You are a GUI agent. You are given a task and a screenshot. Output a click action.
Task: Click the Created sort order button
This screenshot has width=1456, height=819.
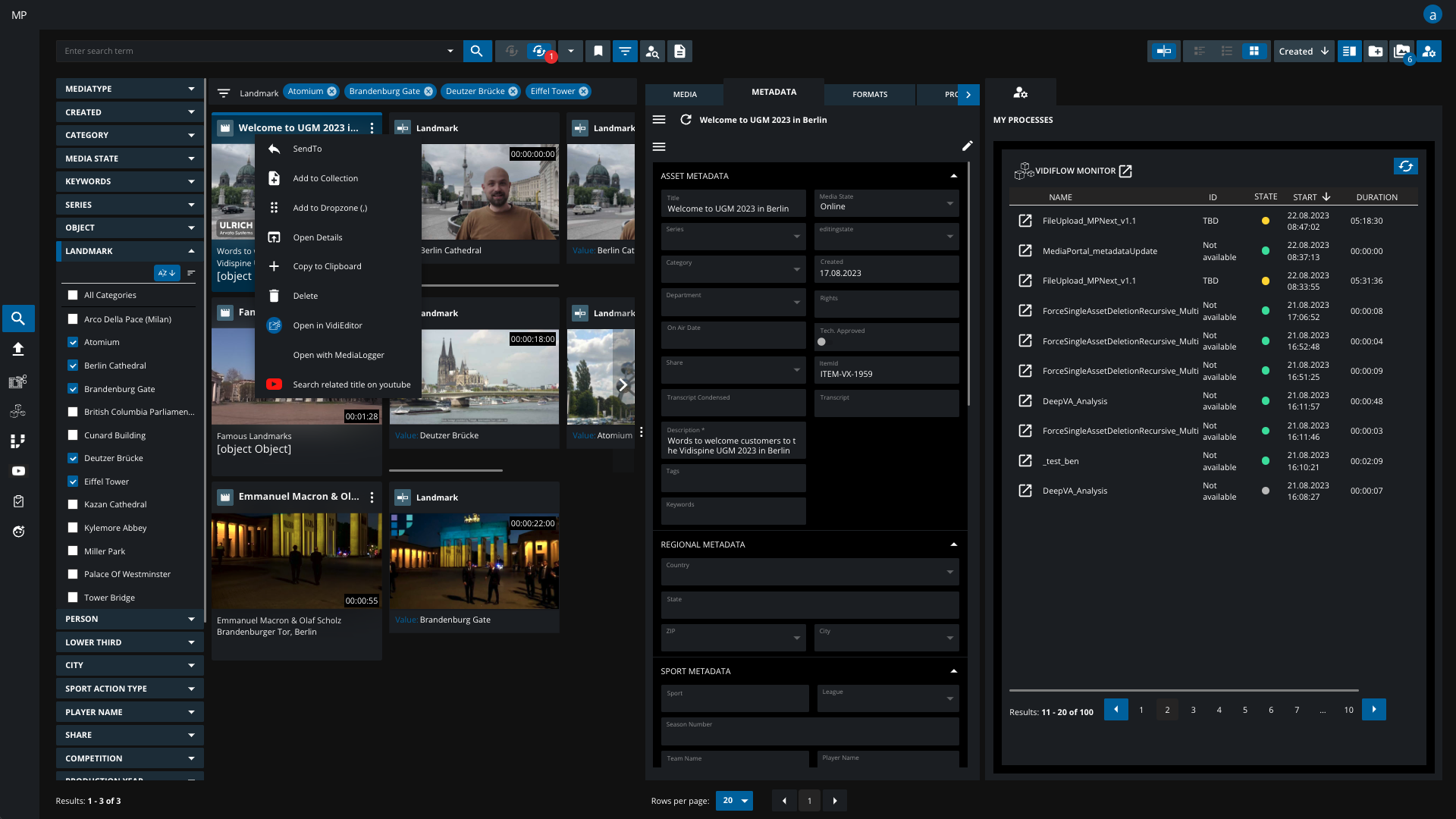pyautogui.click(x=1304, y=51)
